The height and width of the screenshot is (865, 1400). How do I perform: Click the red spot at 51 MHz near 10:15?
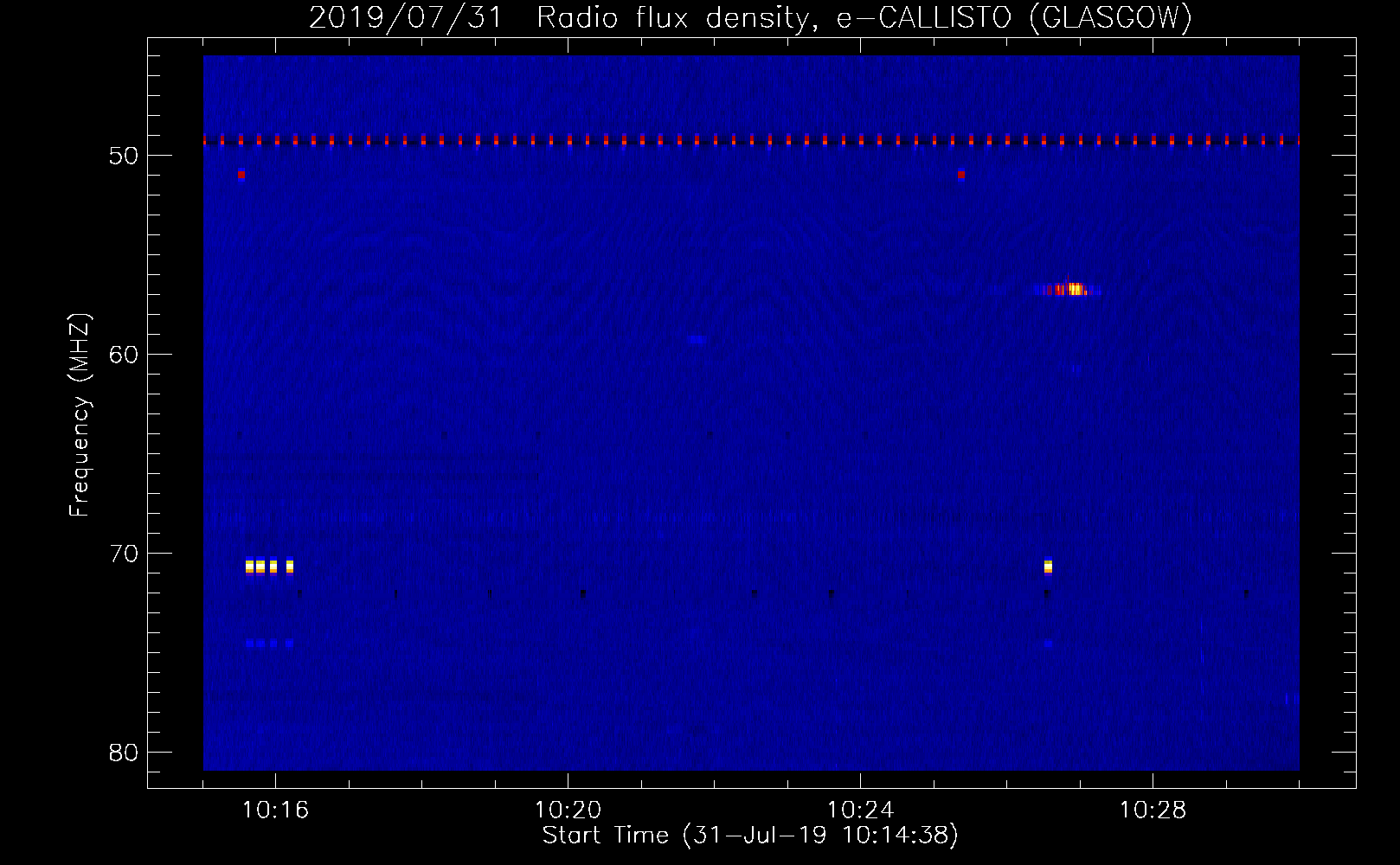pos(241,175)
